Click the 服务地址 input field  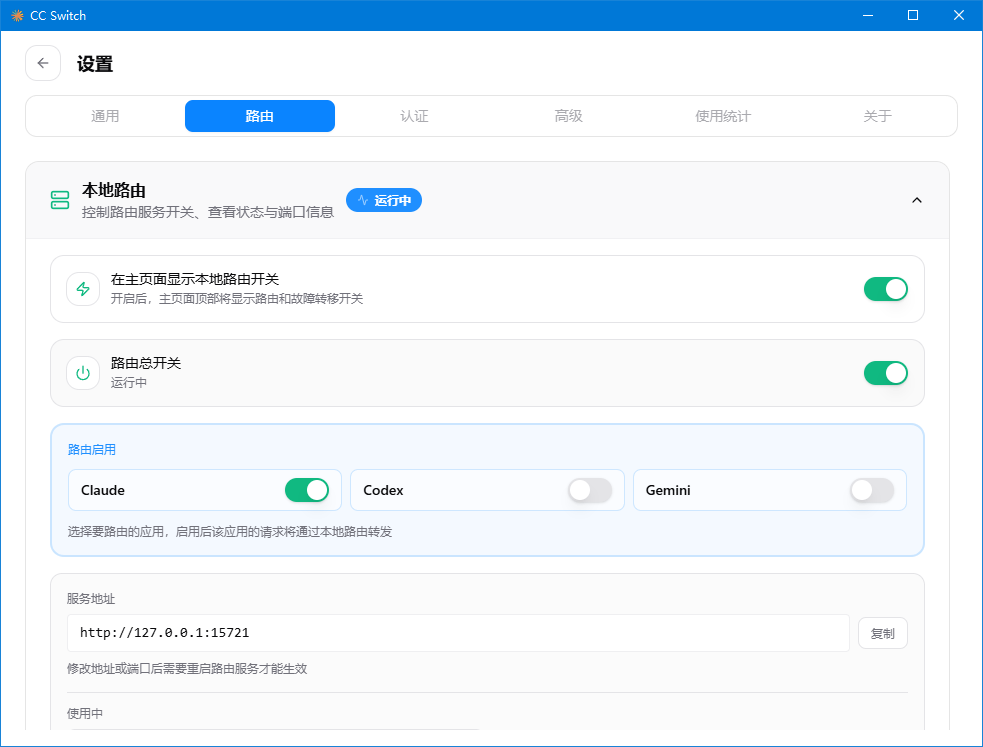[x=458, y=633]
